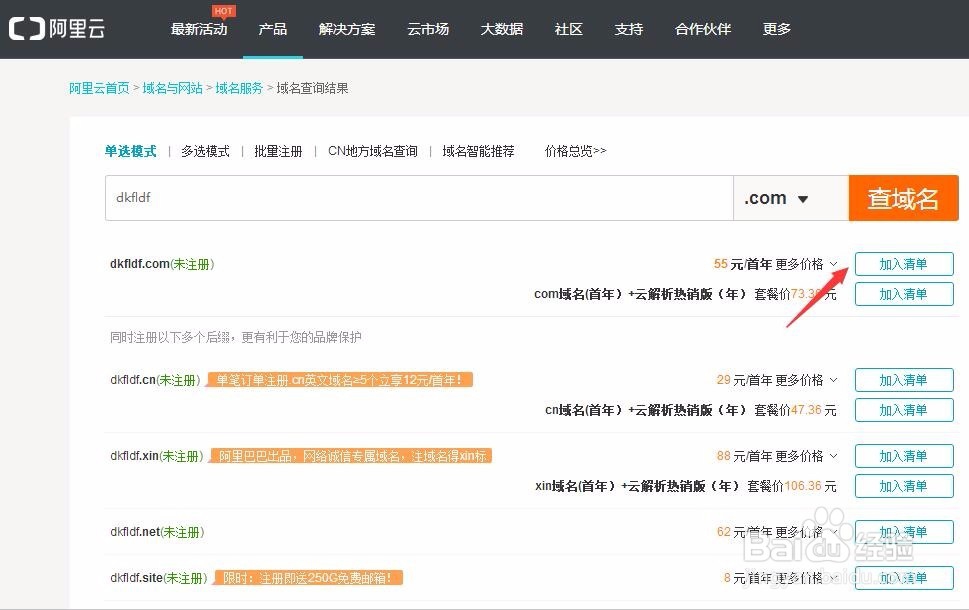Open the 解决方案 menu
This screenshot has height=610, width=969.
coord(347,29)
